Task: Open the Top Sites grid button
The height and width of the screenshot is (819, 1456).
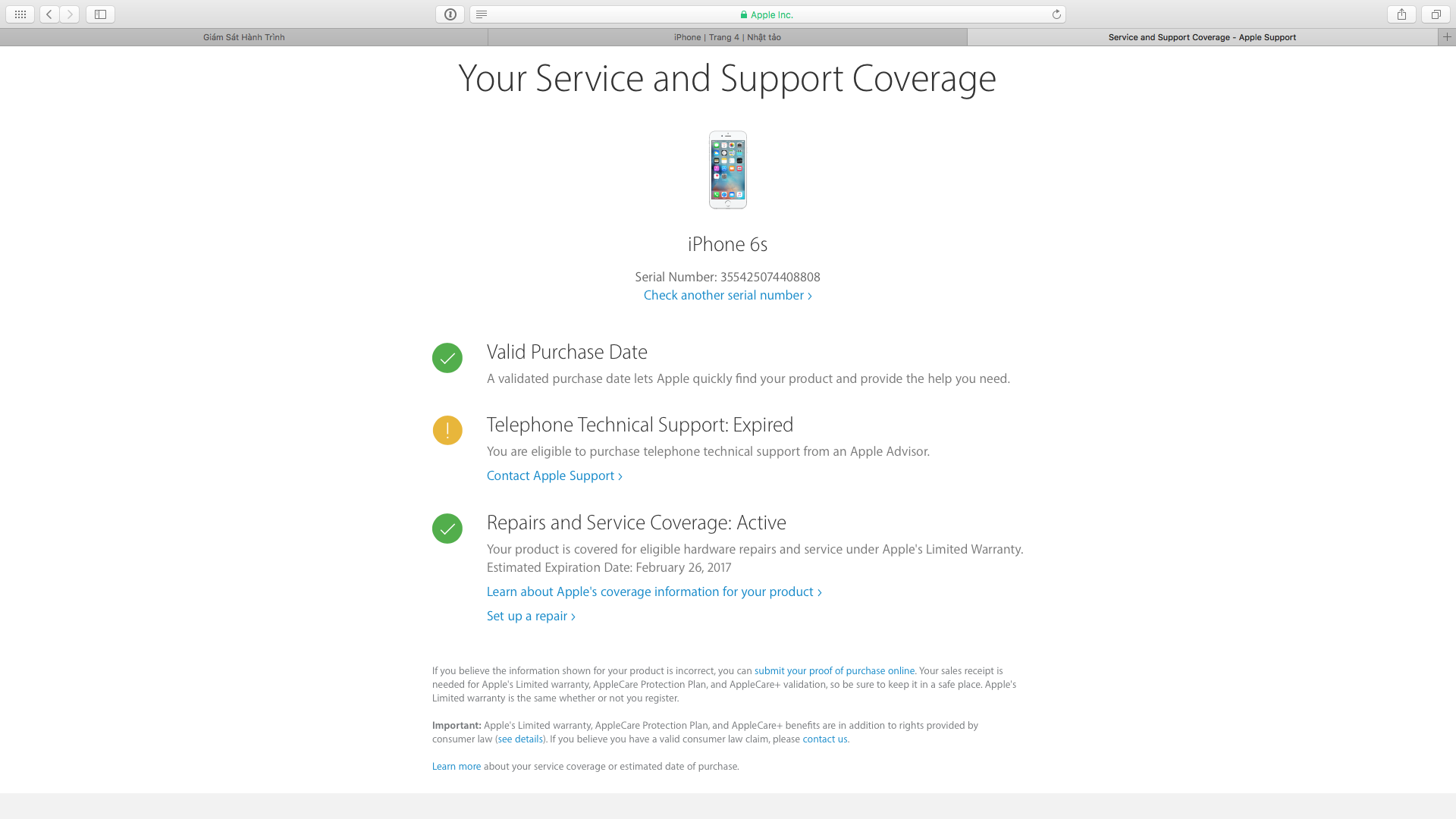Action: coord(20,14)
